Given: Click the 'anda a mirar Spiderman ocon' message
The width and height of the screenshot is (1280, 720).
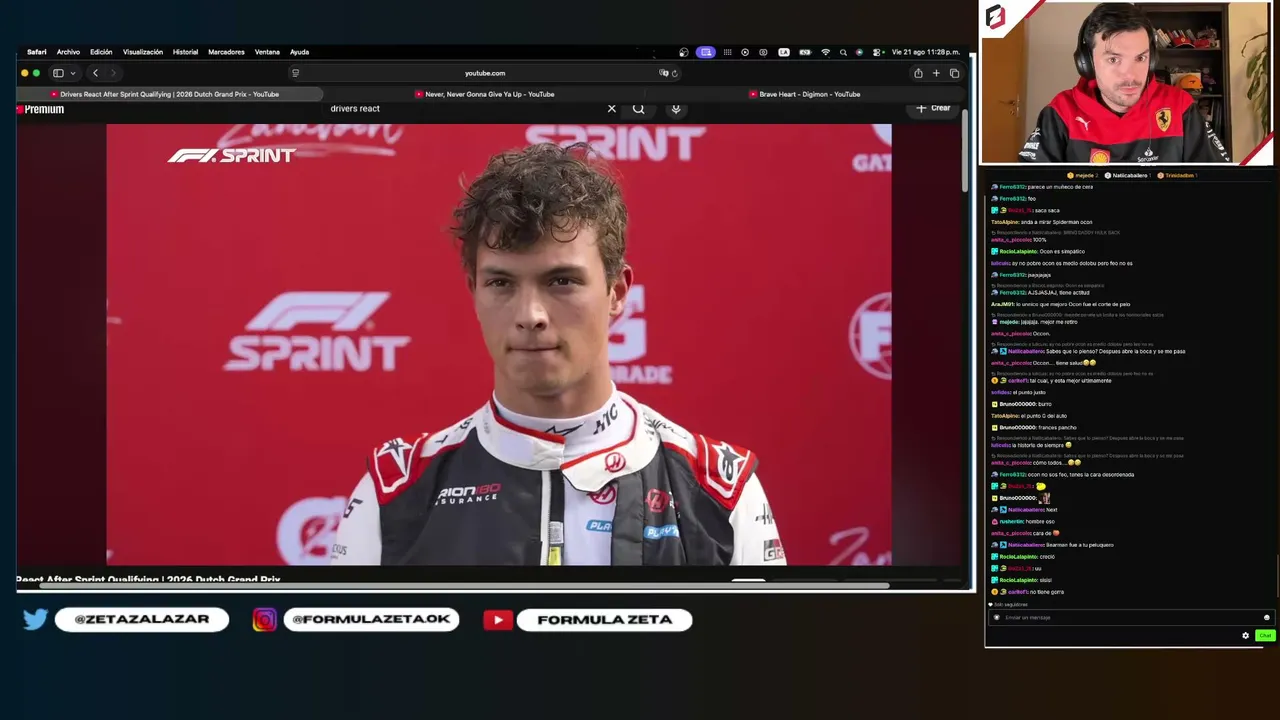Looking at the screenshot, I should click(x=1042, y=222).
